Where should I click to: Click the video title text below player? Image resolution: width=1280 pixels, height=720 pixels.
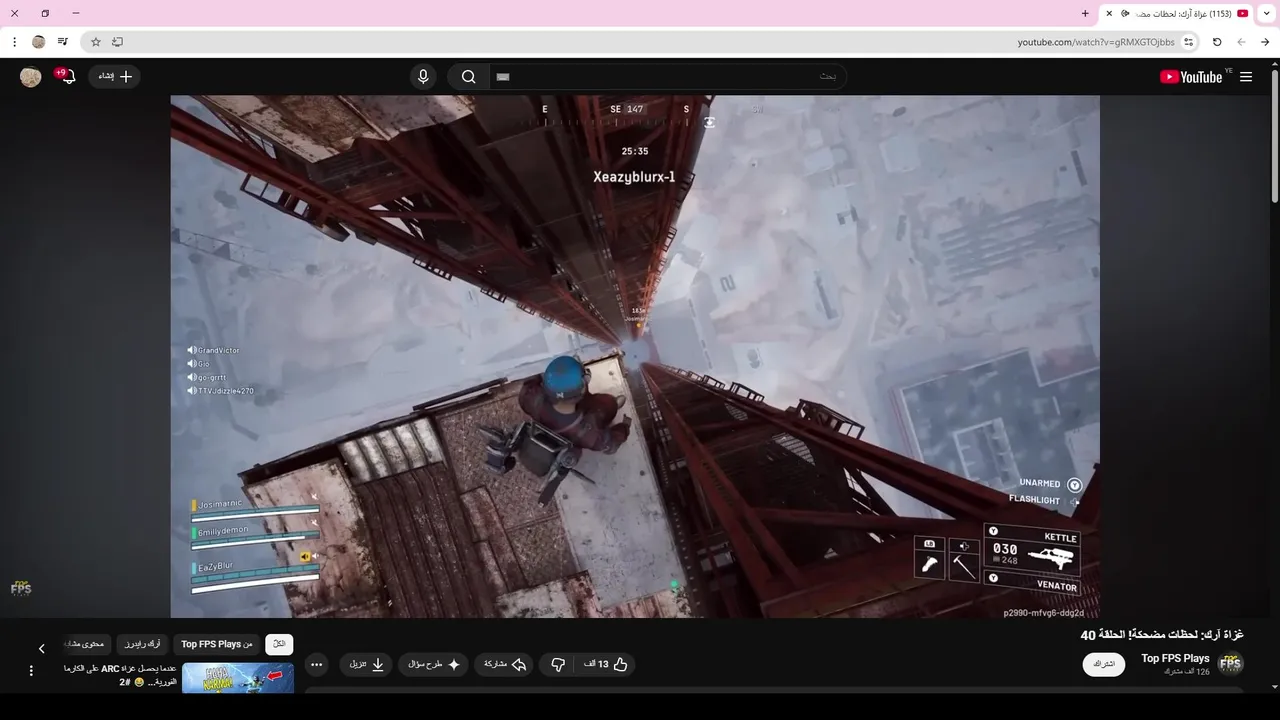[1162, 635]
